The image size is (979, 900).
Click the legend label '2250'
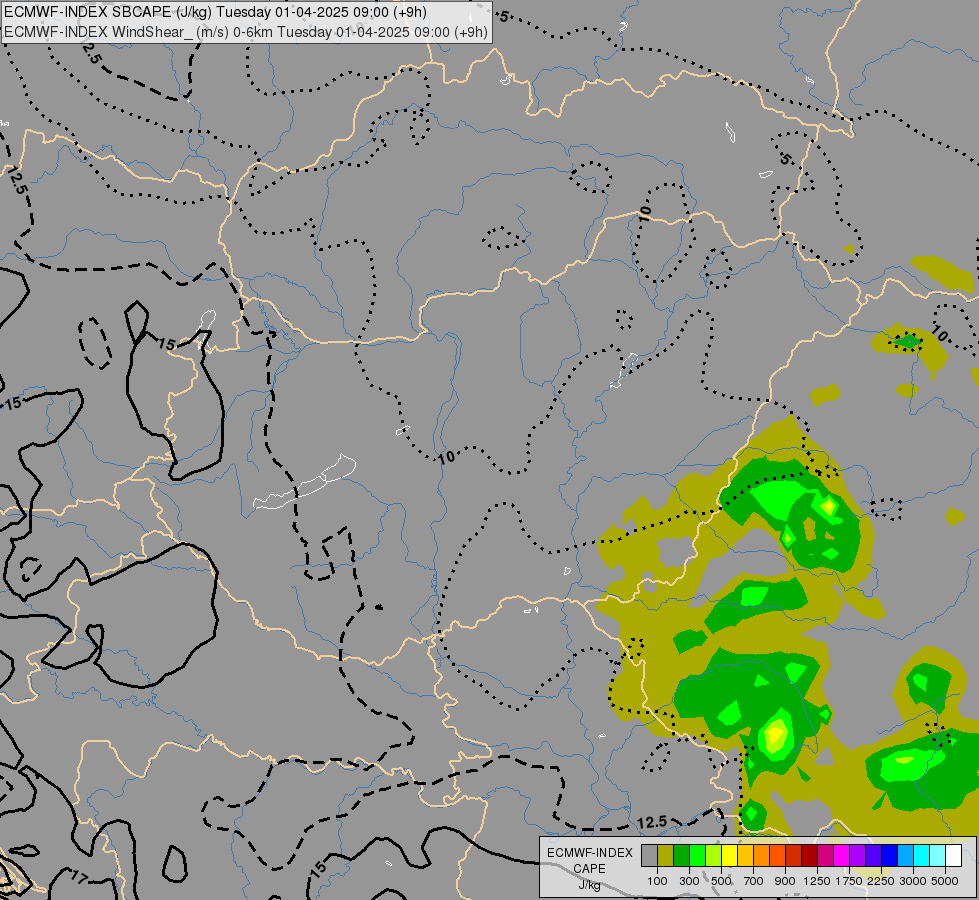click(x=880, y=881)
